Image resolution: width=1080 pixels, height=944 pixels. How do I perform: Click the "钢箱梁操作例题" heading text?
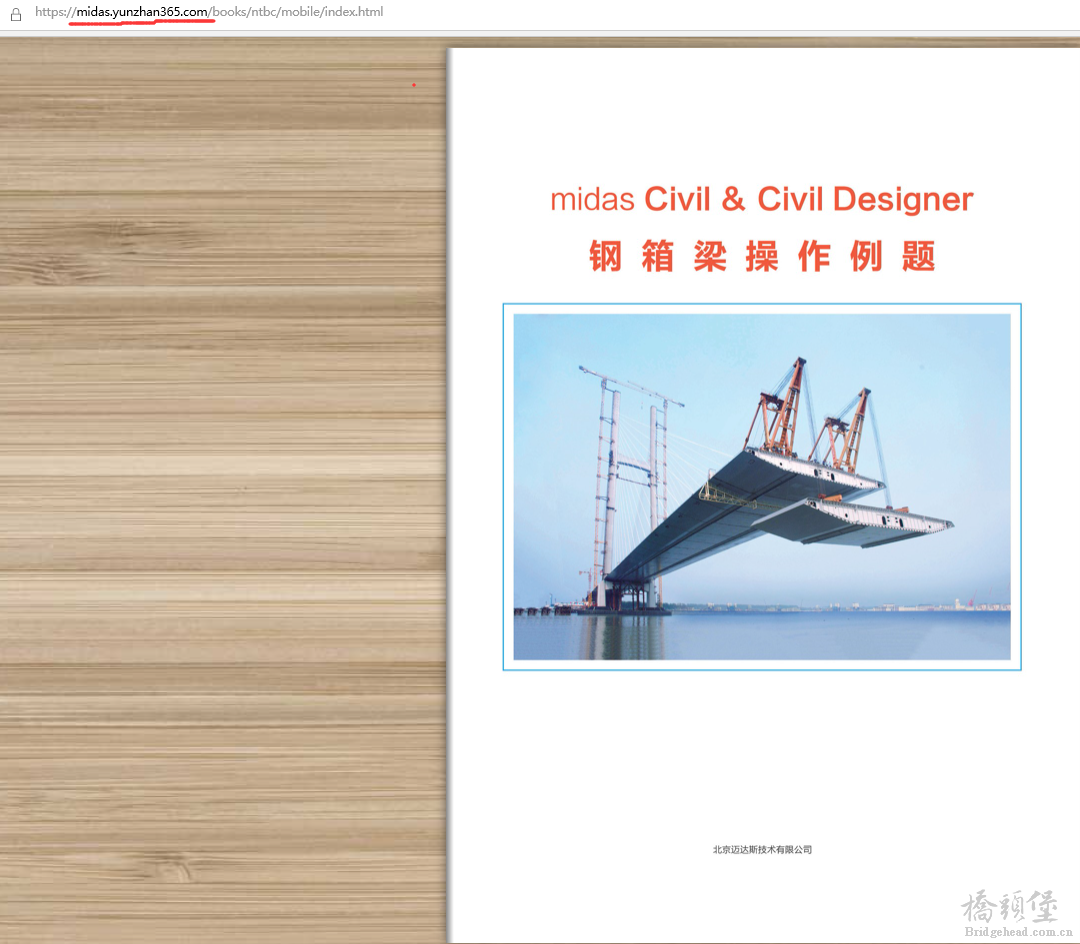pos(762,256)
